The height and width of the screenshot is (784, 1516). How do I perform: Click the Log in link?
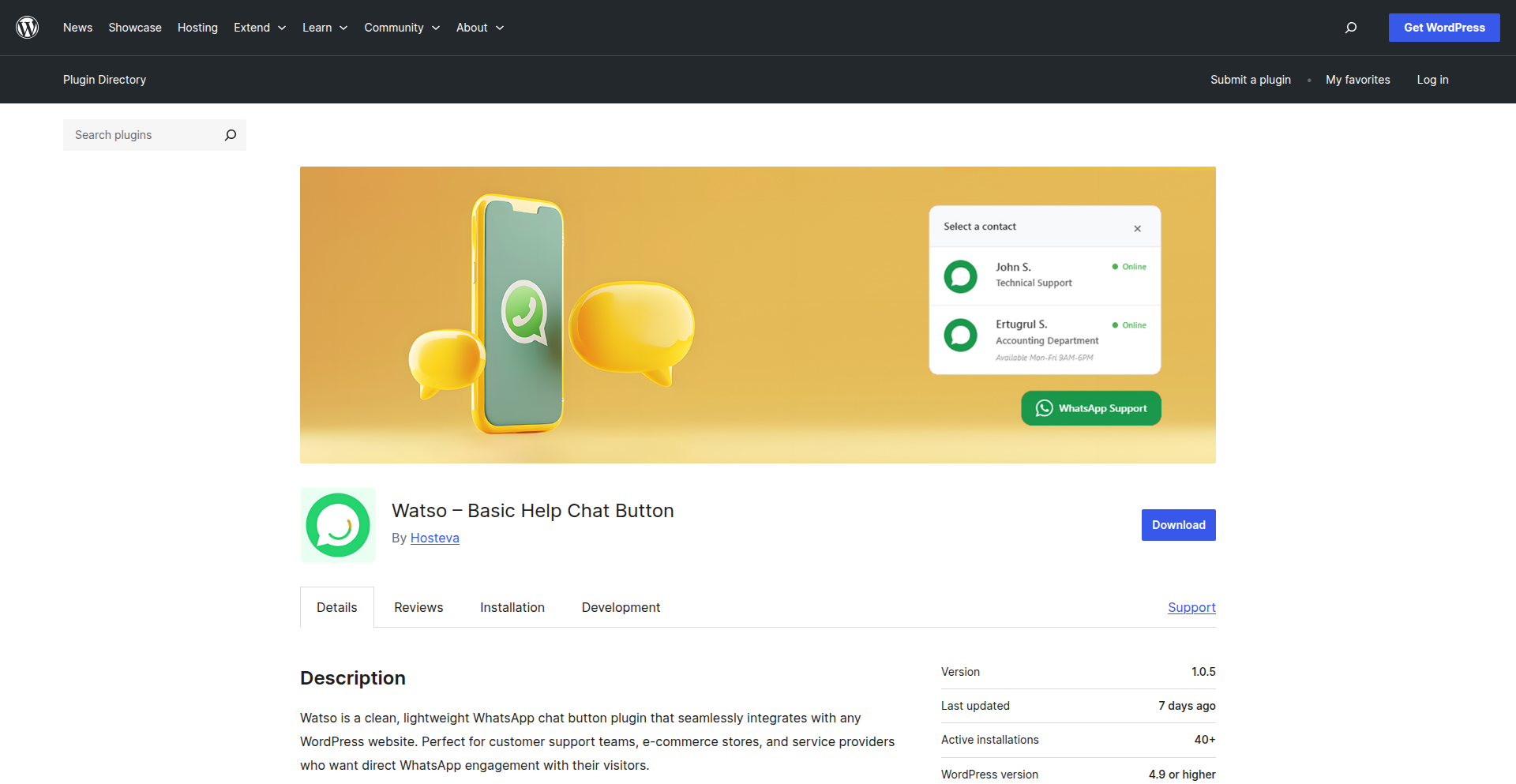pos(1432,80)
